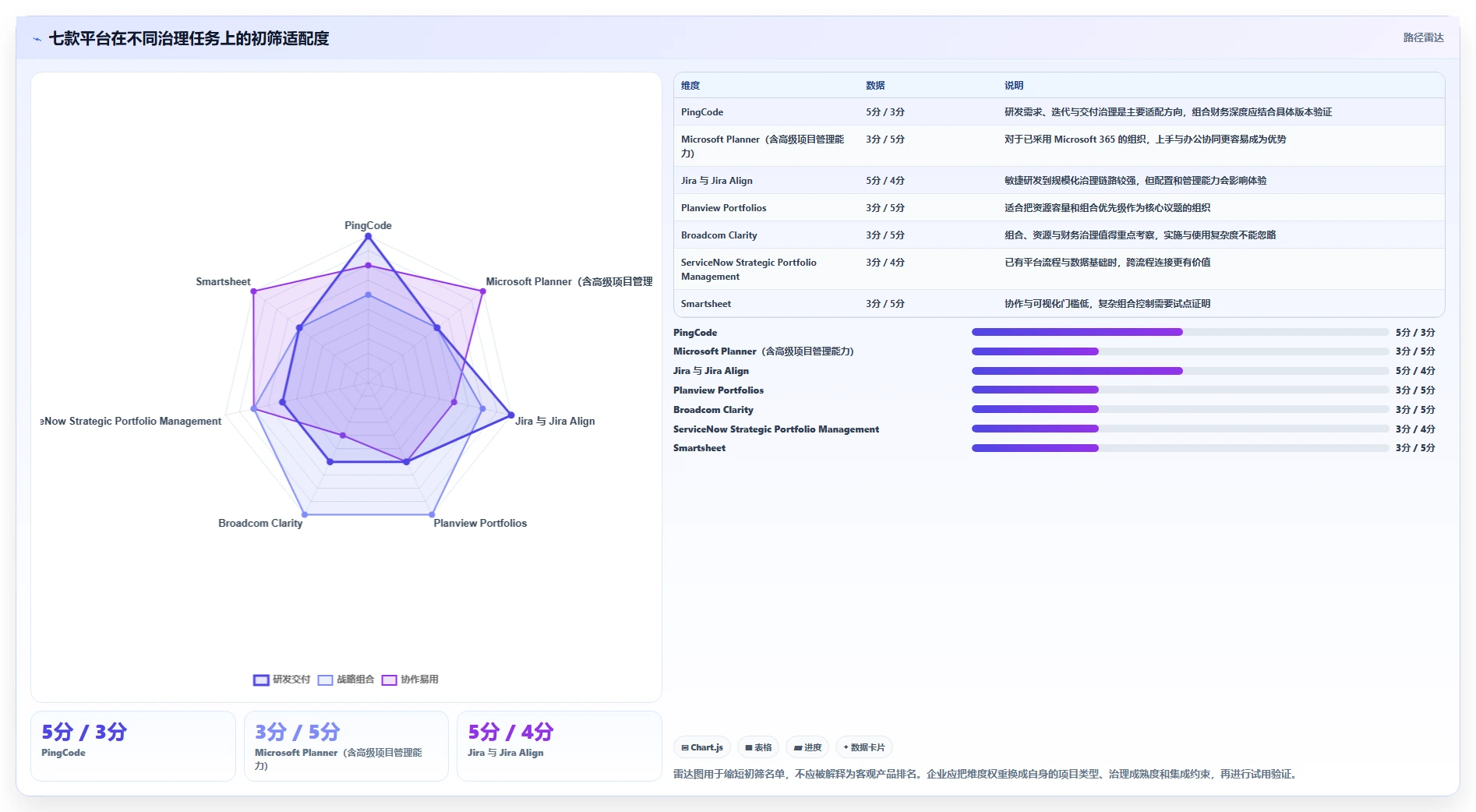
Task: Click the Microsoft Planner progress bar
Action: (1180, 351)
